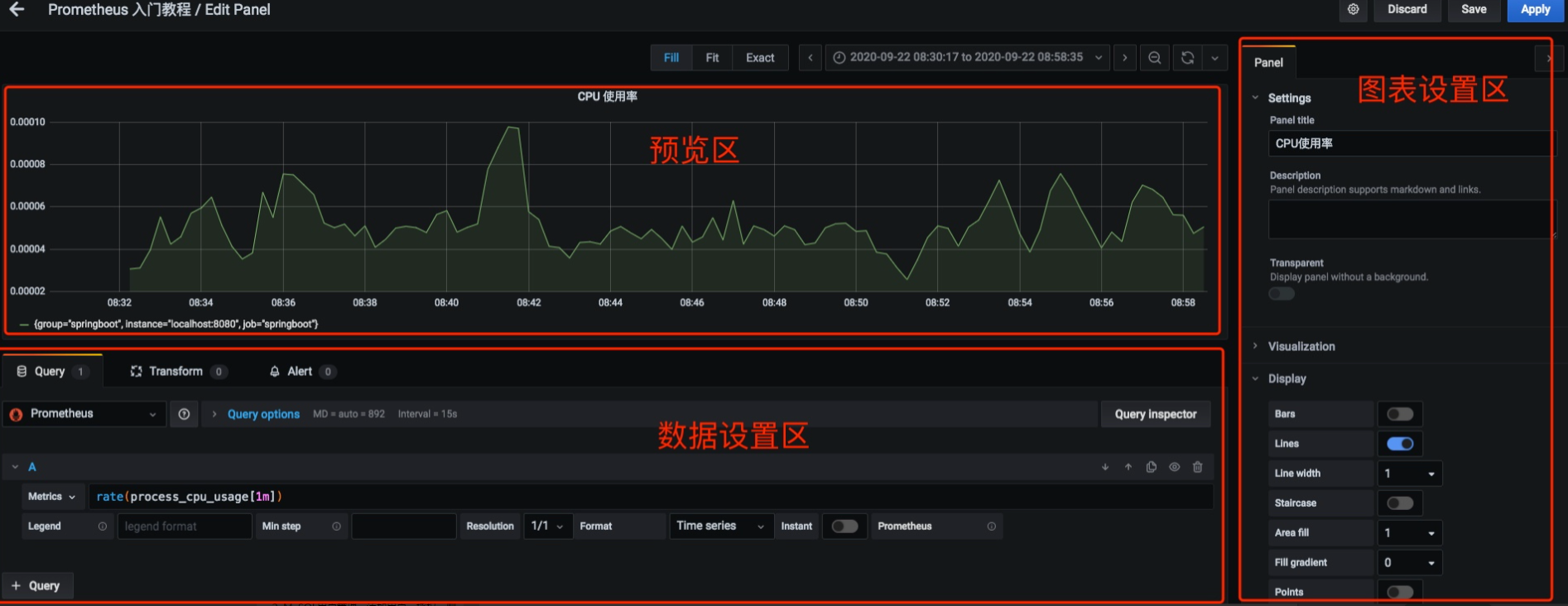Enable the Staircase switch
1568x606 pixels.
click(x=1400, y=503)
